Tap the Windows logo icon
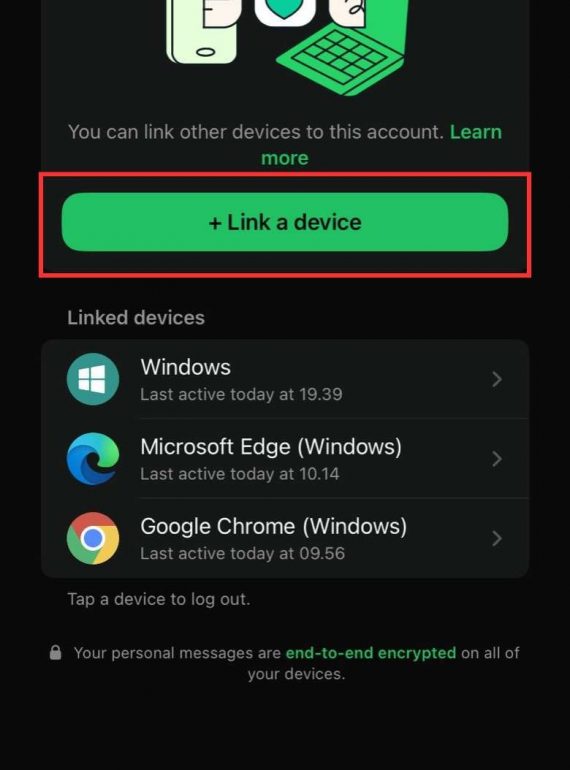 [x=93, y=379]
